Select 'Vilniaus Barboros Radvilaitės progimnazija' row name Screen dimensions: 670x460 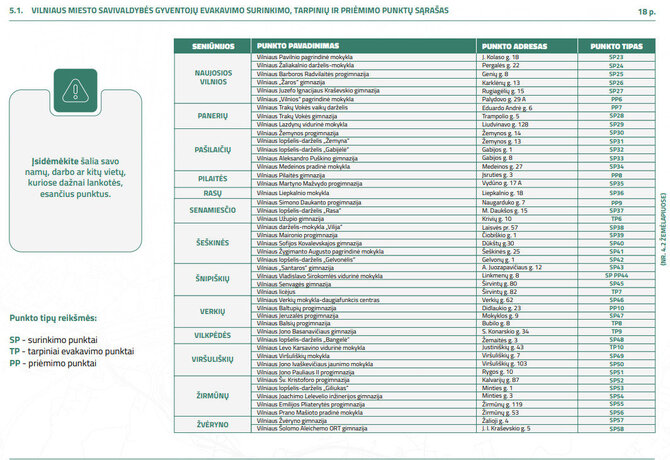313,74
